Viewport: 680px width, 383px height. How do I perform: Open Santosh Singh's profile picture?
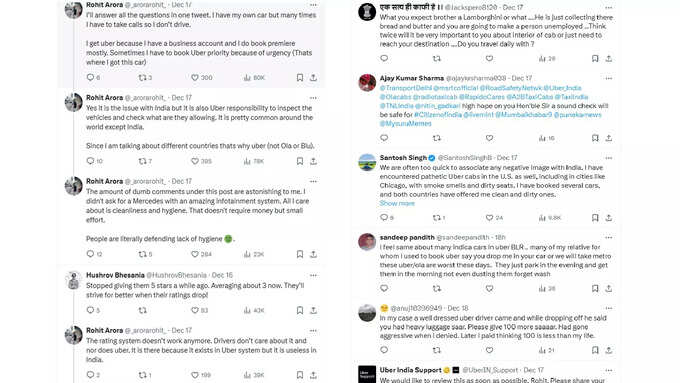(367, 162)
